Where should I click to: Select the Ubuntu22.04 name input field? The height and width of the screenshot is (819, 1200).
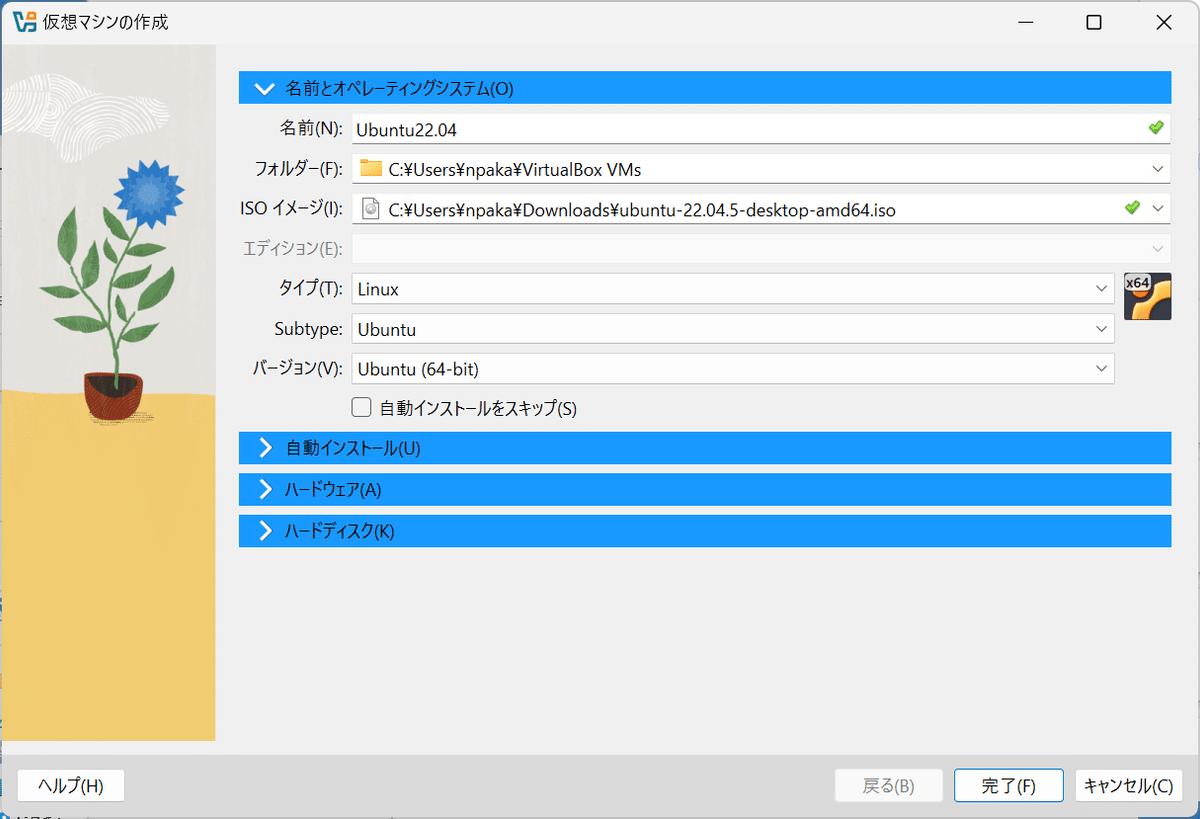point(700,128)
